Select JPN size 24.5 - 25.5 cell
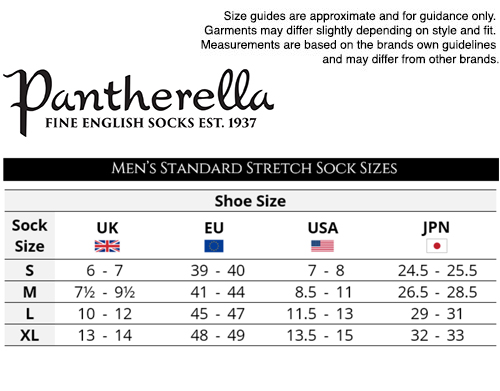This screenshot has height=391, width=500. 437,271
